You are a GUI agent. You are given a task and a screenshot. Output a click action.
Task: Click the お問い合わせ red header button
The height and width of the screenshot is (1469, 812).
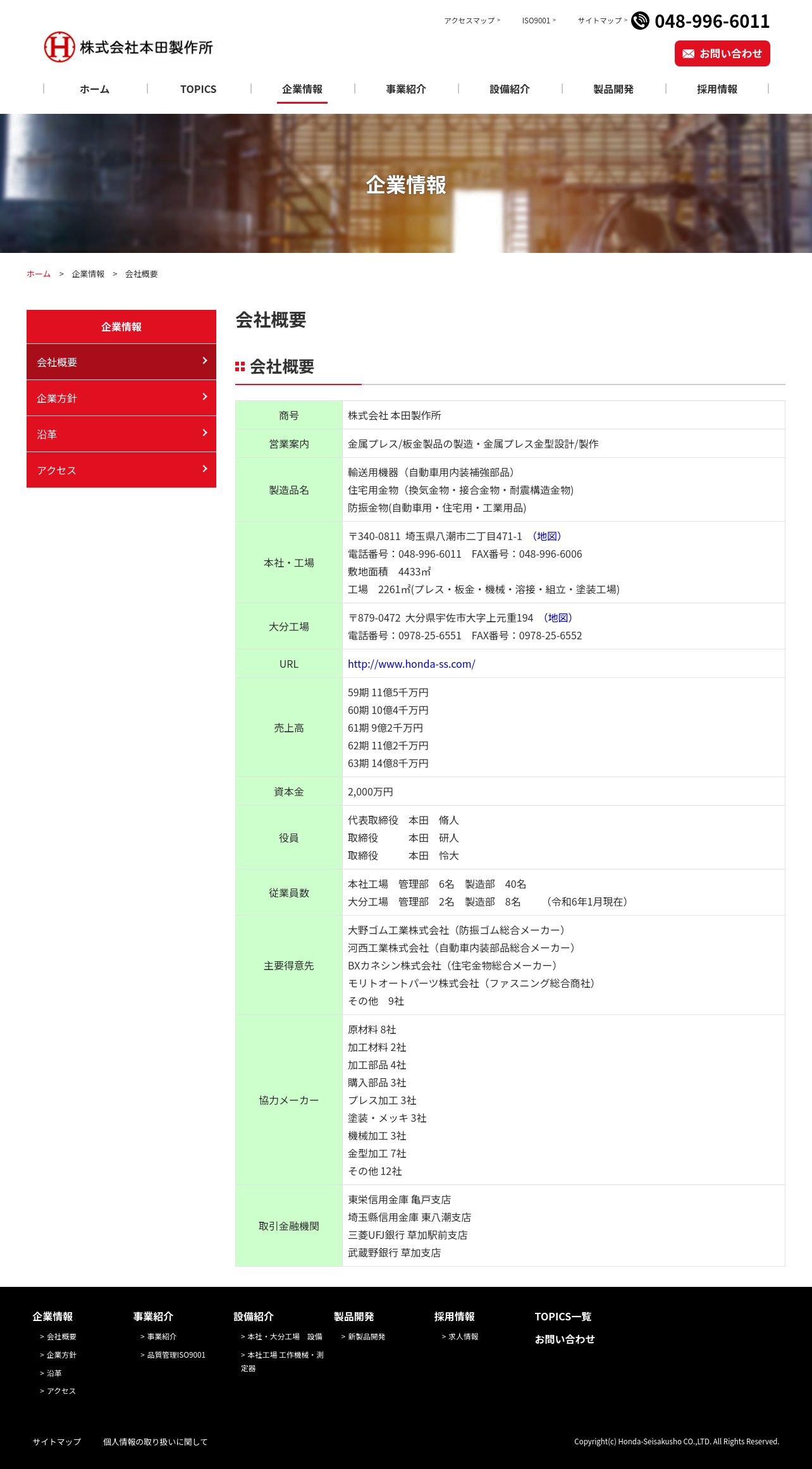[722, 54]
